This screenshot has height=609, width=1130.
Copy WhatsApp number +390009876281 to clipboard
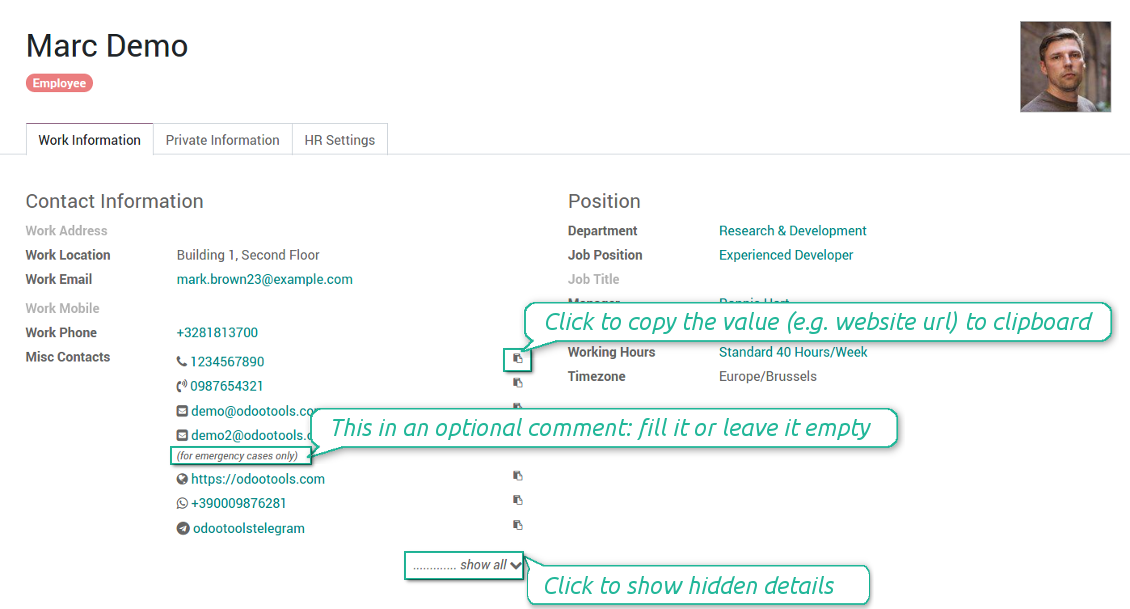point(518,500)
